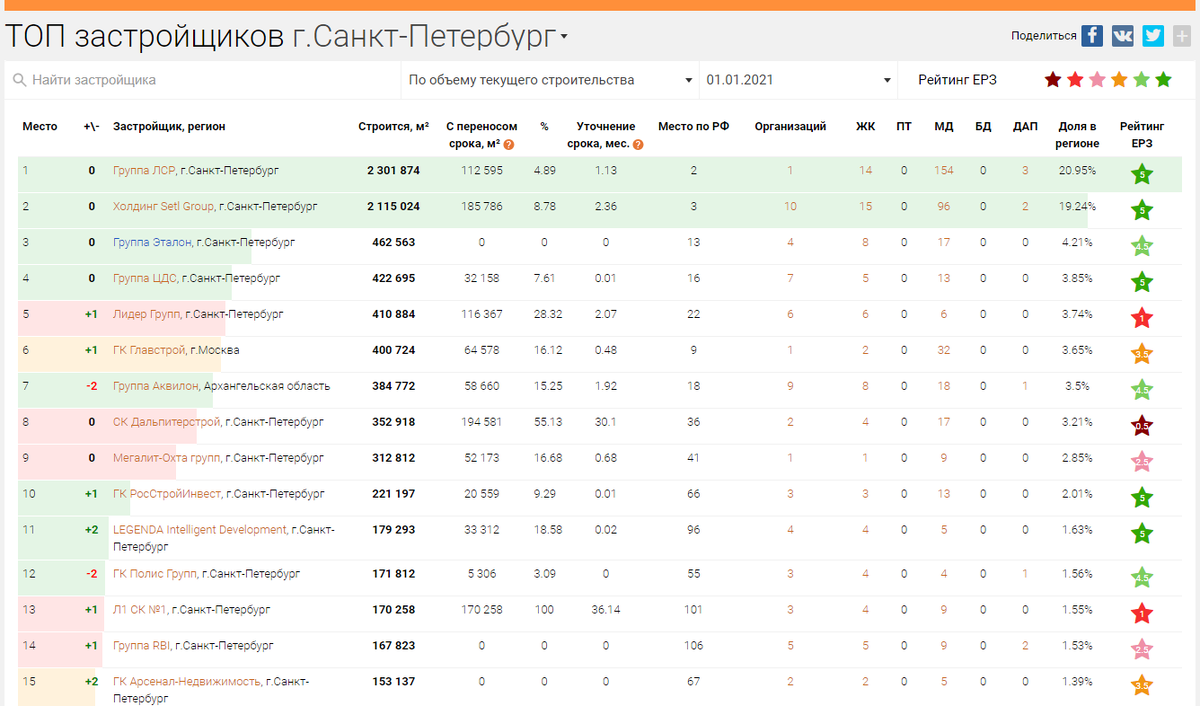Sort table by Строится, м² column
Viewport: 1200px width, 706px height.
pyautogui.click(x=394, y=127)
